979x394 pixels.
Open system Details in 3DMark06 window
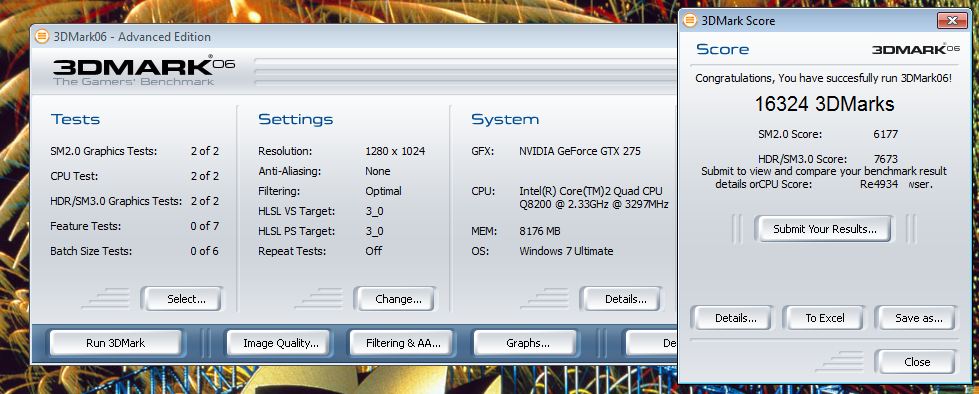tap(622, 299)
